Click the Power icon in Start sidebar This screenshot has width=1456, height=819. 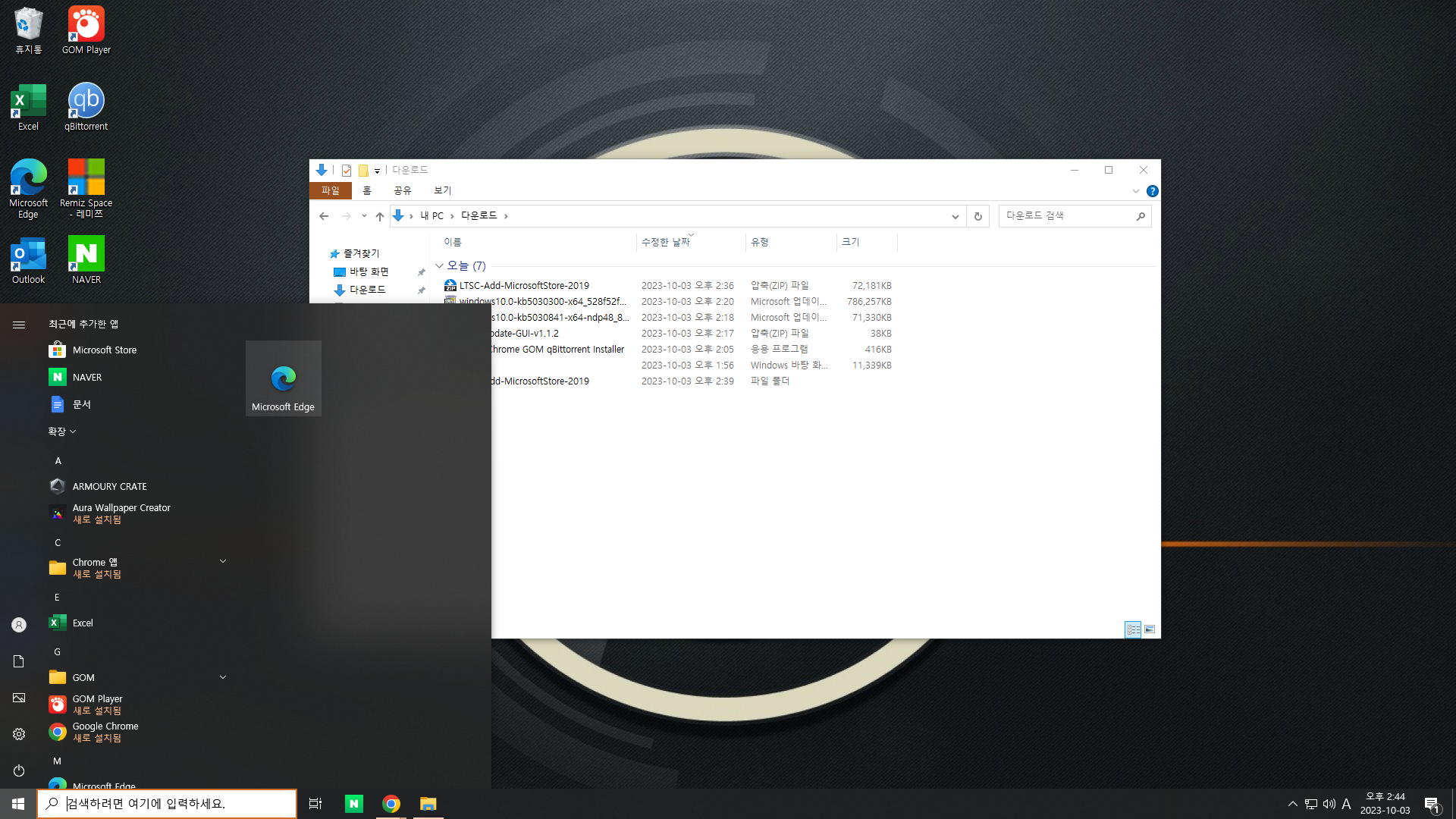click(x=19, y=770)
